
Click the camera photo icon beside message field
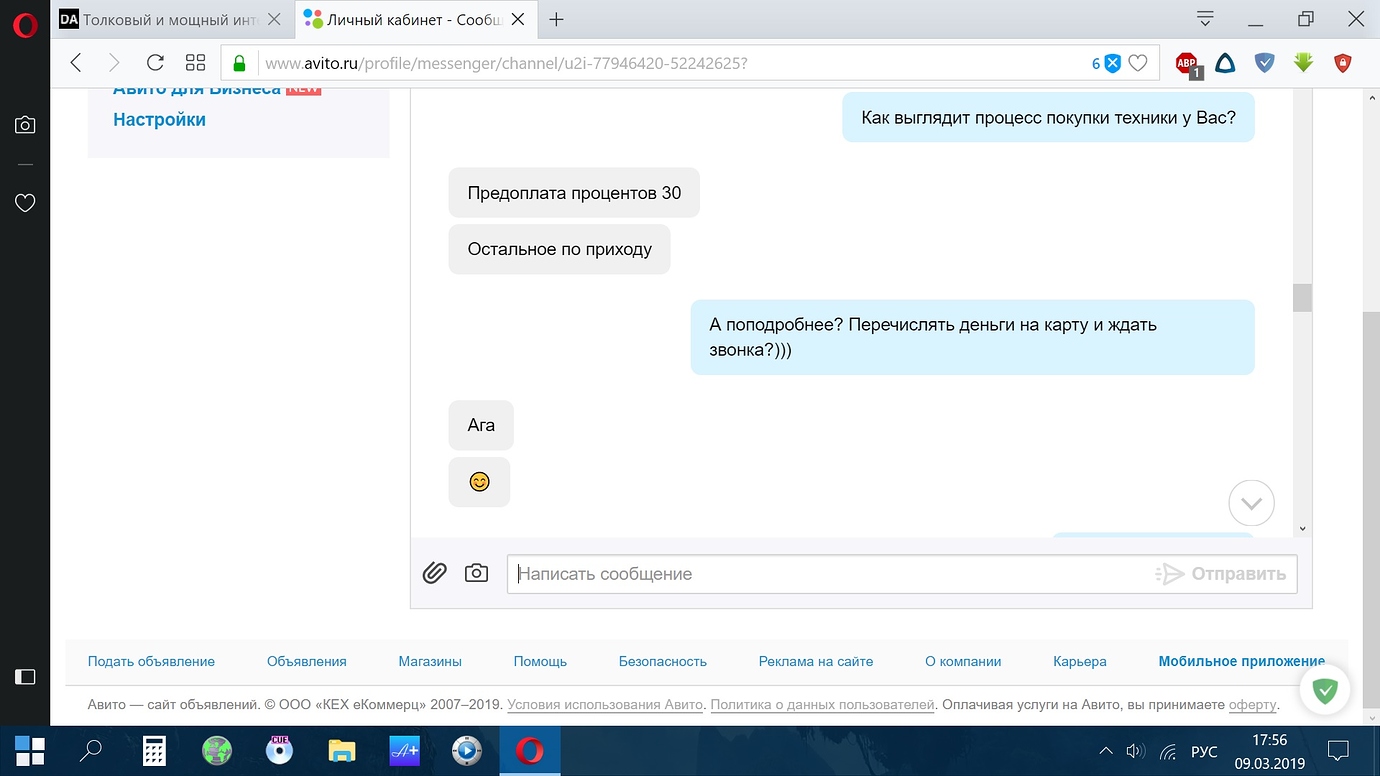[476, 573]
